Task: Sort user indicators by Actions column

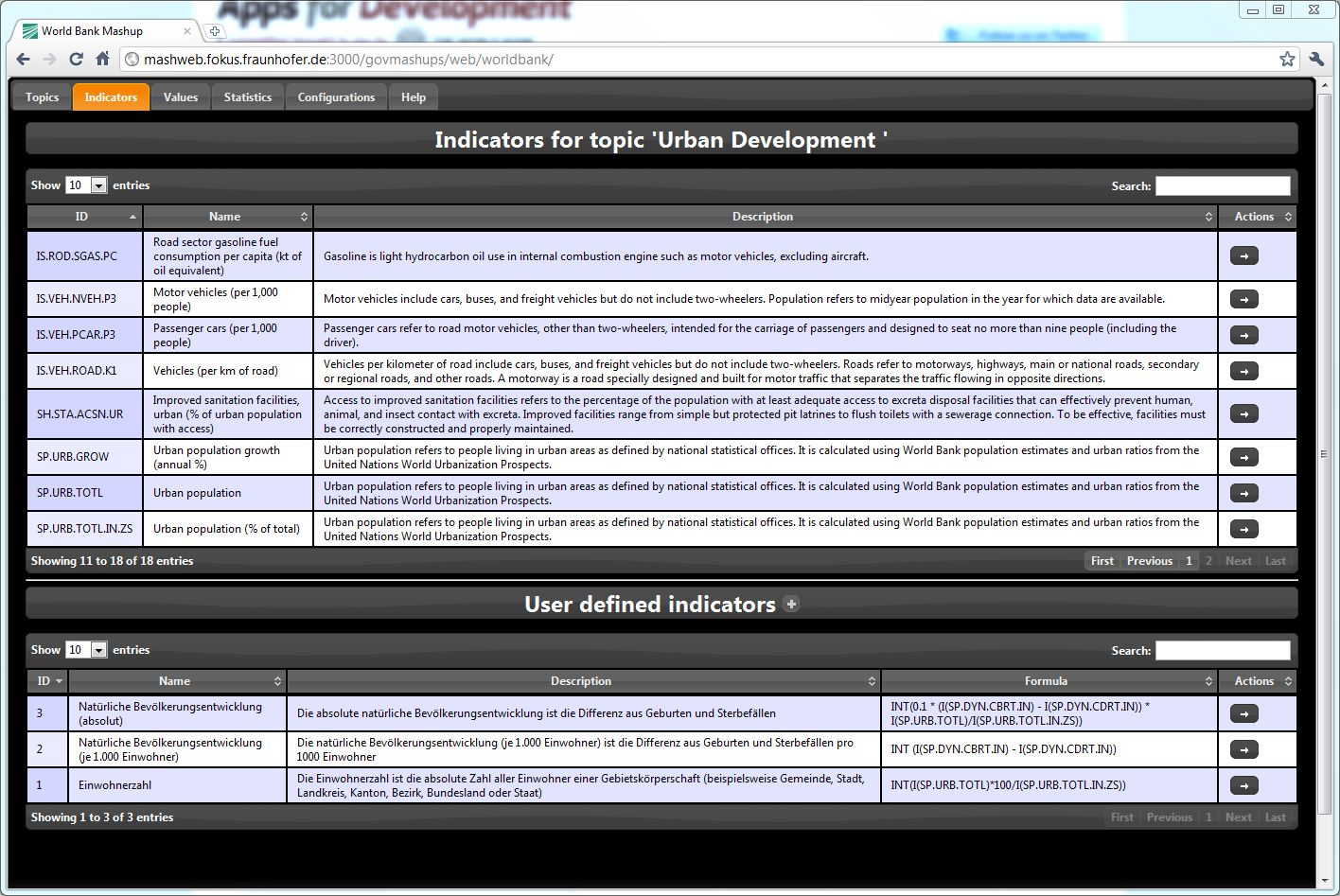Action: 1258,681
